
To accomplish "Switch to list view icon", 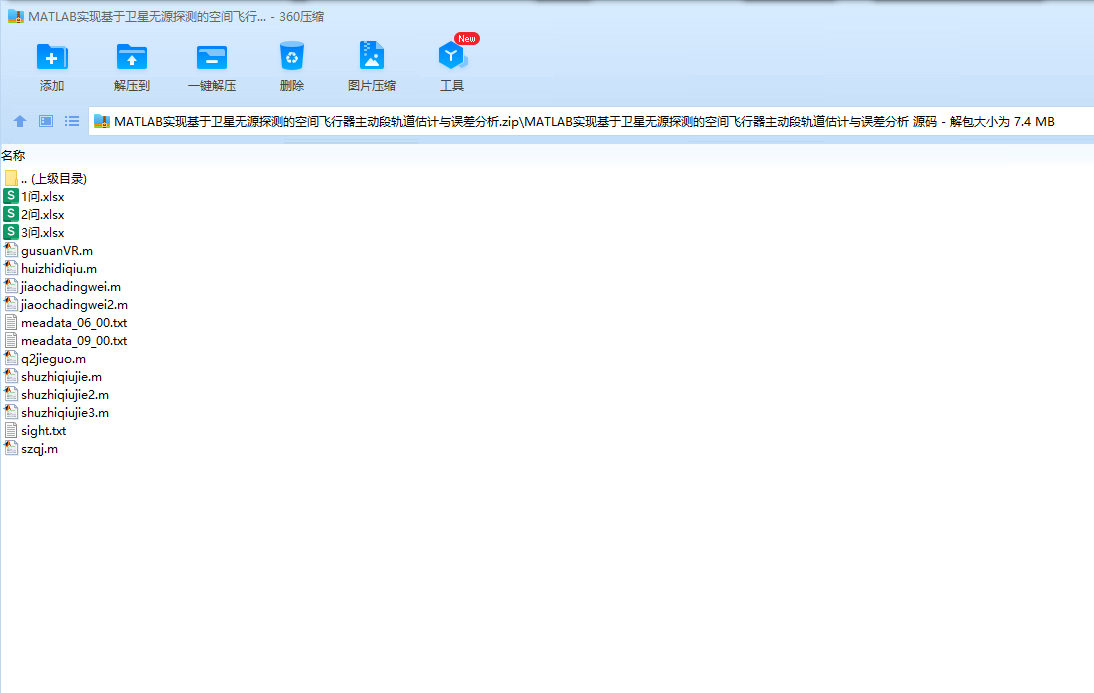I will pyautogui.click(x=72, y=121).
